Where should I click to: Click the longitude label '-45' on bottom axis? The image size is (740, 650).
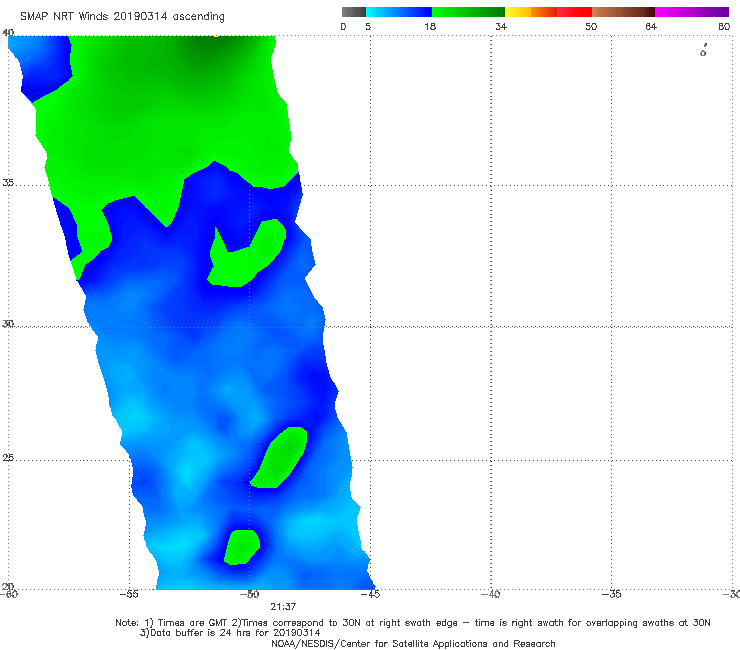370,594
